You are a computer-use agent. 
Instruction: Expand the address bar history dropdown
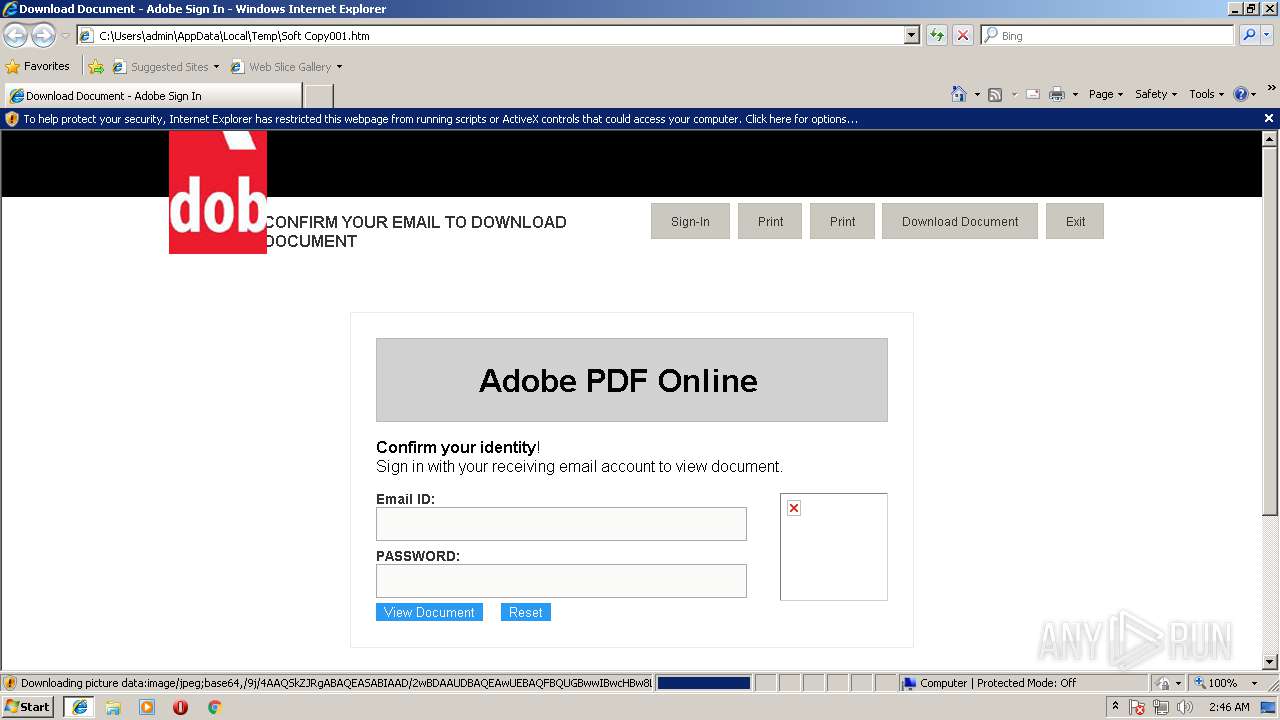pos(911,35)
